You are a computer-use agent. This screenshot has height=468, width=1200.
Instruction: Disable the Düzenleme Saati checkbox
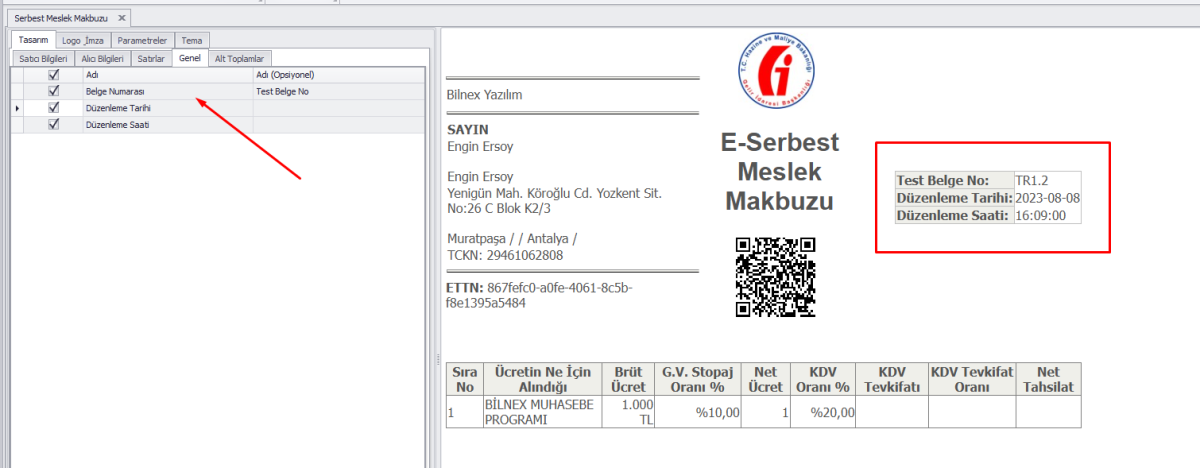click(54, 124)
